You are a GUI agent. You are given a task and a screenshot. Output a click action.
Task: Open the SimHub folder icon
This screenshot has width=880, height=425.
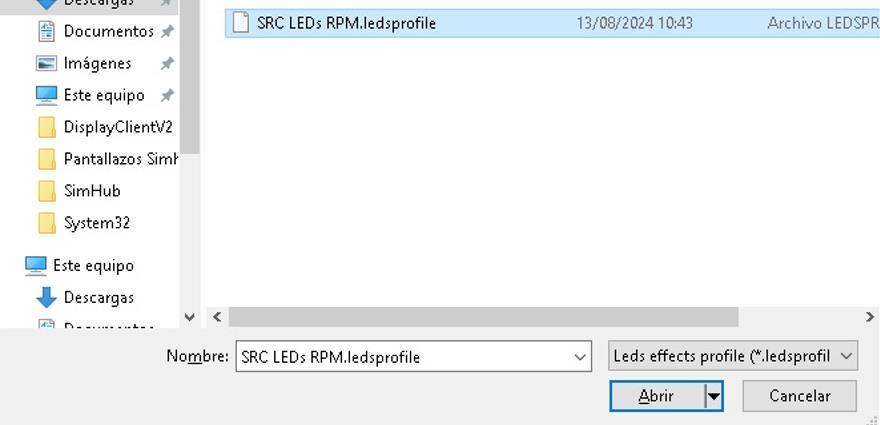pyautogui.click(x=47, y=191)
